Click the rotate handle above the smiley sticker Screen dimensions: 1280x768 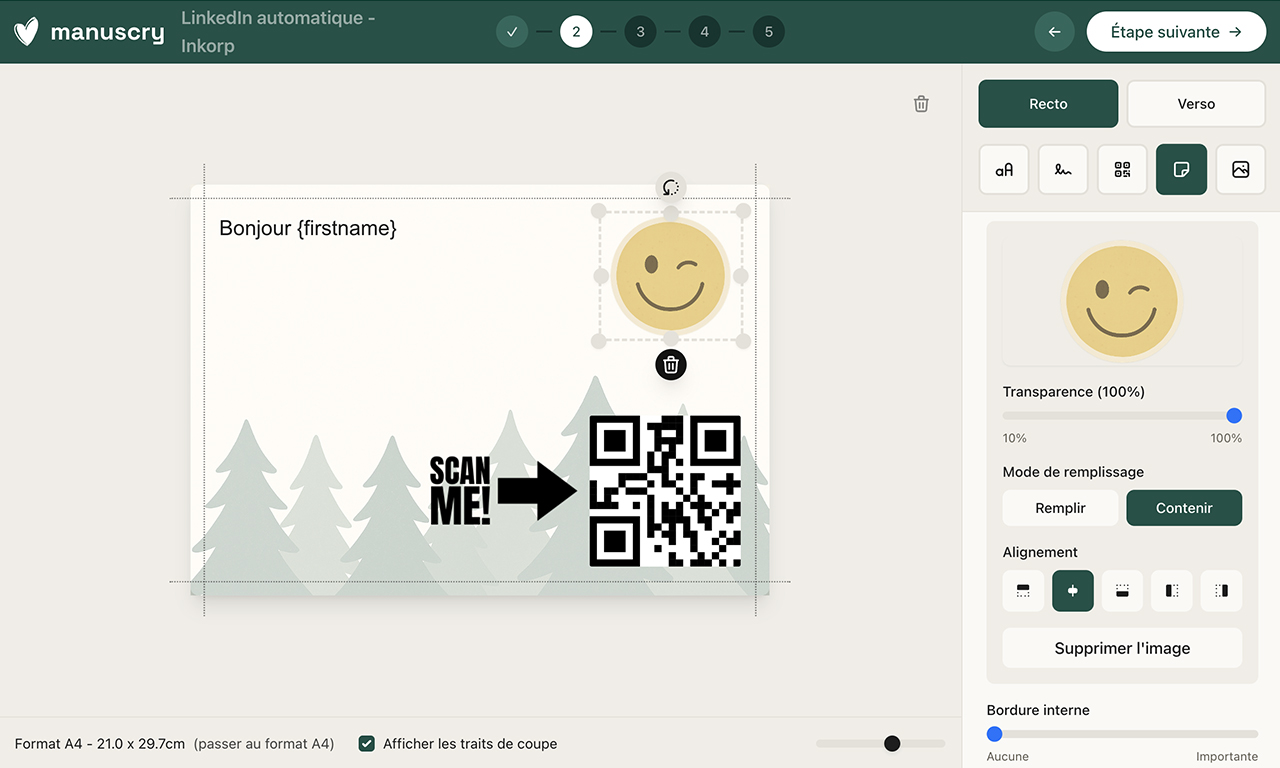pos(671,187)
